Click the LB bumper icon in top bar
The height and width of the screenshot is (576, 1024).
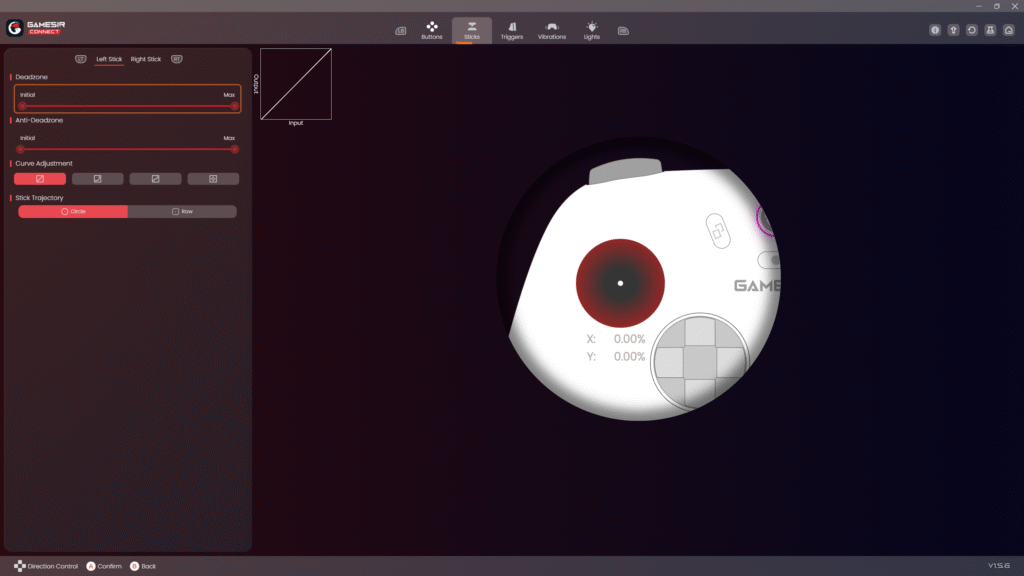[x=401, y=31]
